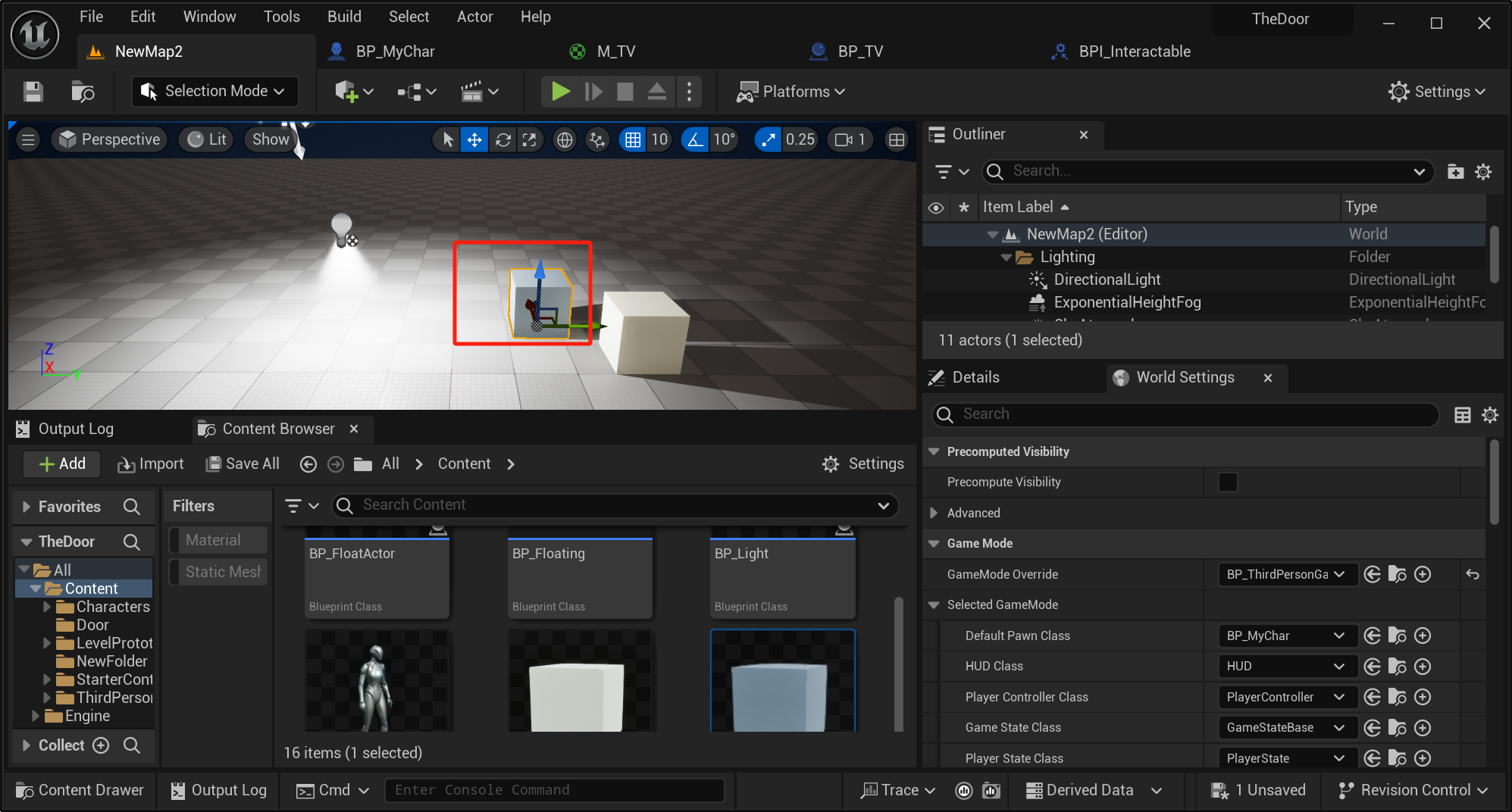The image size is (1512, 812).
Task: Activate the Select objects arrow tool in viewport
Action: pos(448,139)
